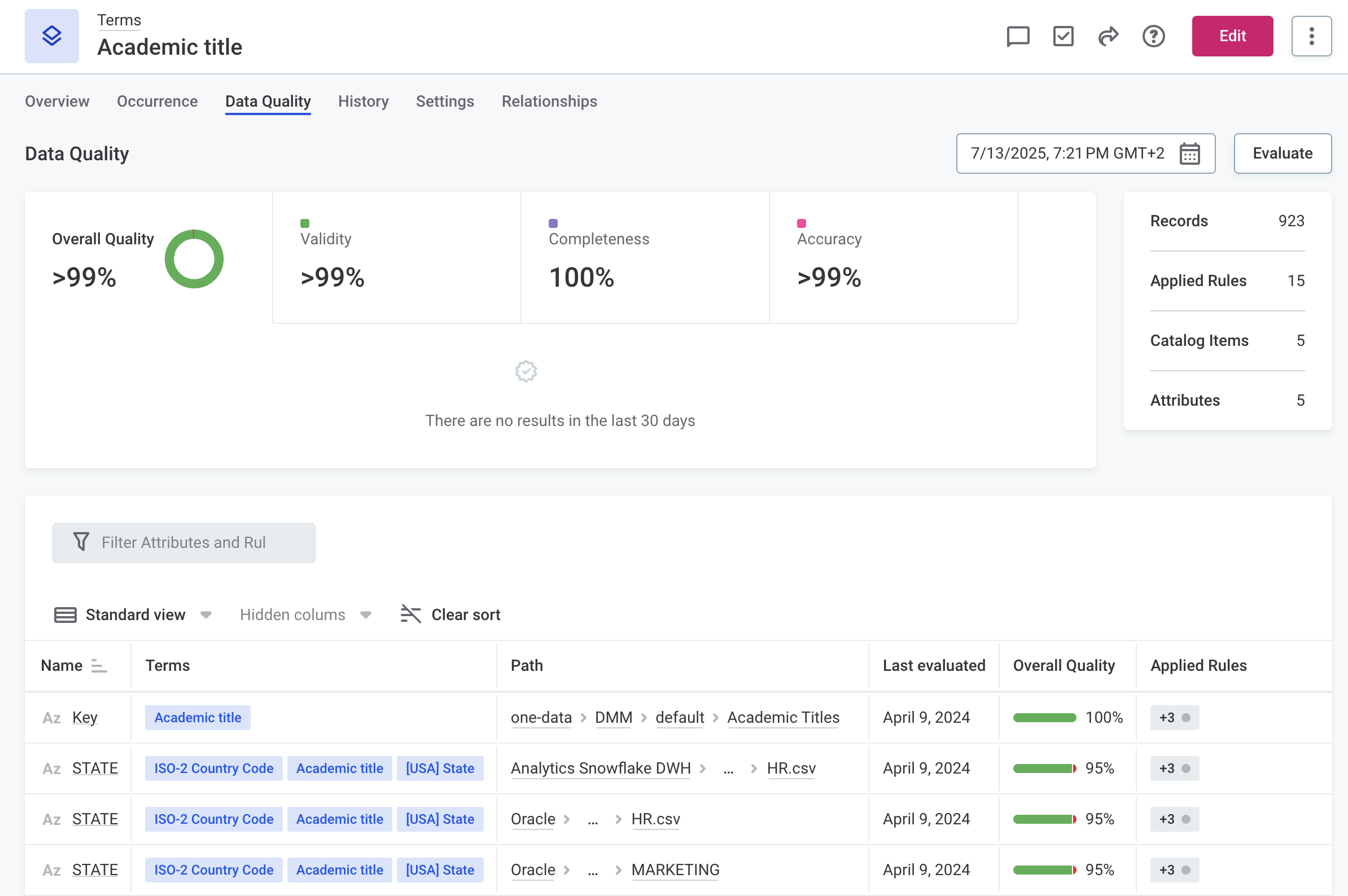Click the Overall Quality donut chart
Image resolution: width=1348 pixels, height=896 pixels.
coord(194,259)
